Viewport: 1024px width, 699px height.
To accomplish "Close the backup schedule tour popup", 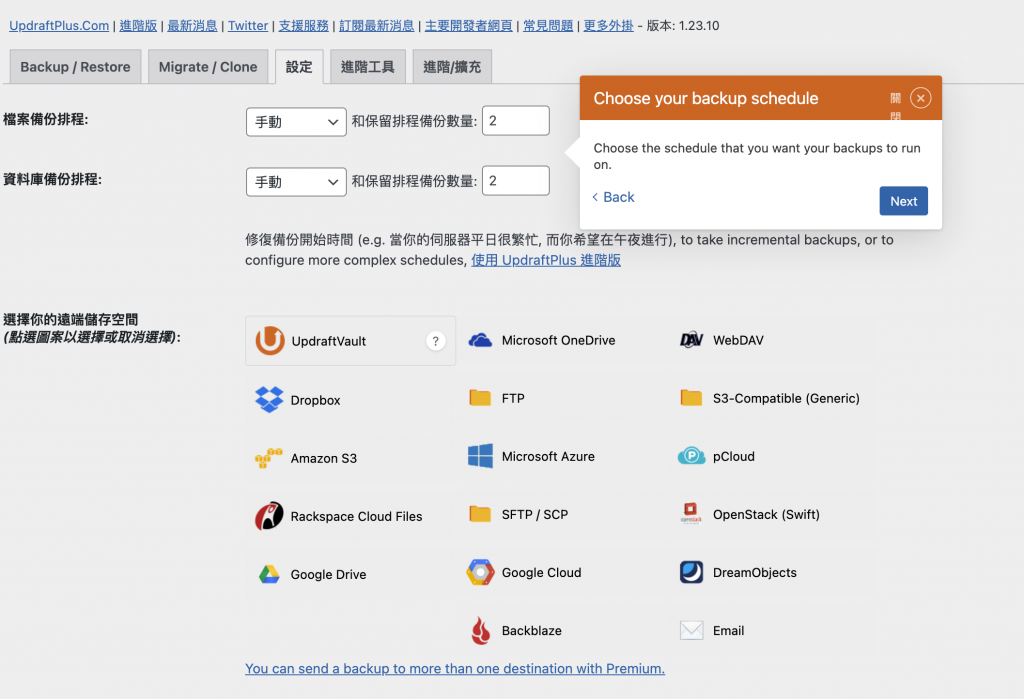I will click(x=920, y=98).
